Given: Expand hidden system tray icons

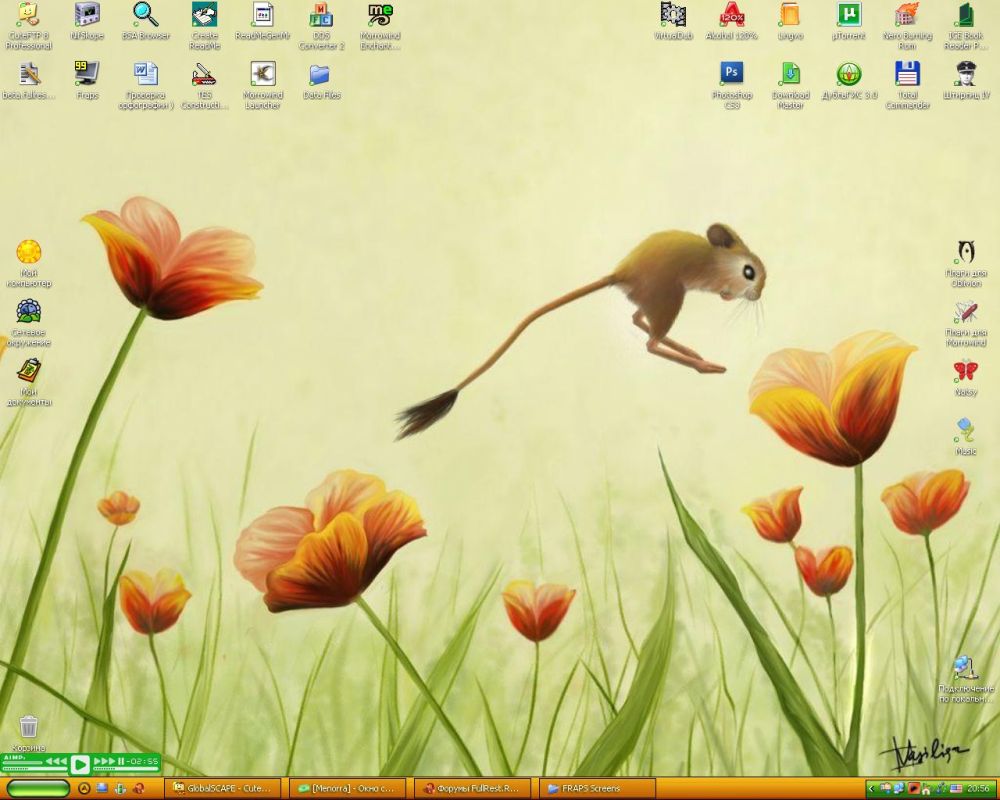Looking at the screenshot, I should [x=871, y=788].
